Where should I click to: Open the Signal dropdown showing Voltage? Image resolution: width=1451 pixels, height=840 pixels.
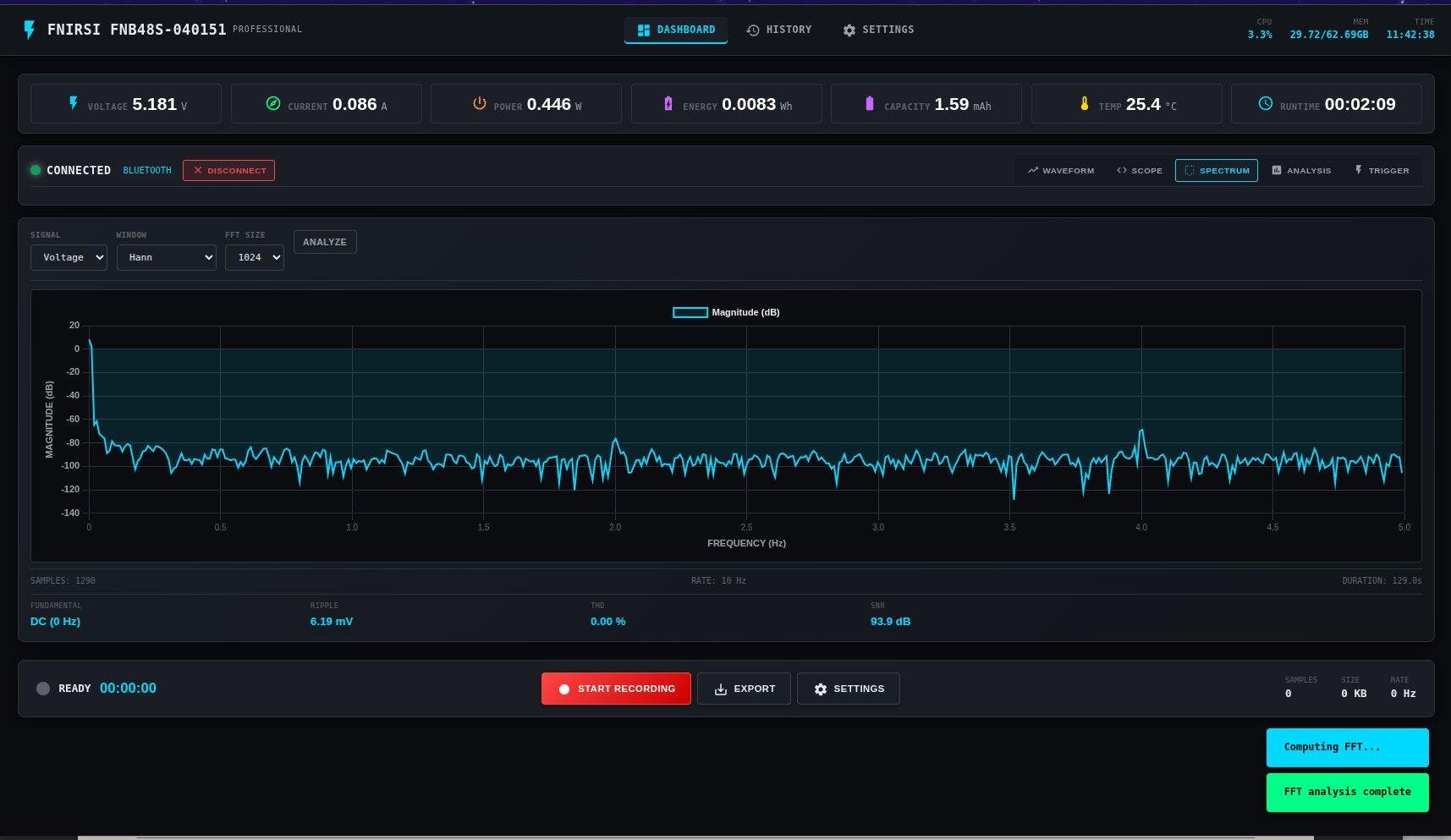click(x=69, y=257)
